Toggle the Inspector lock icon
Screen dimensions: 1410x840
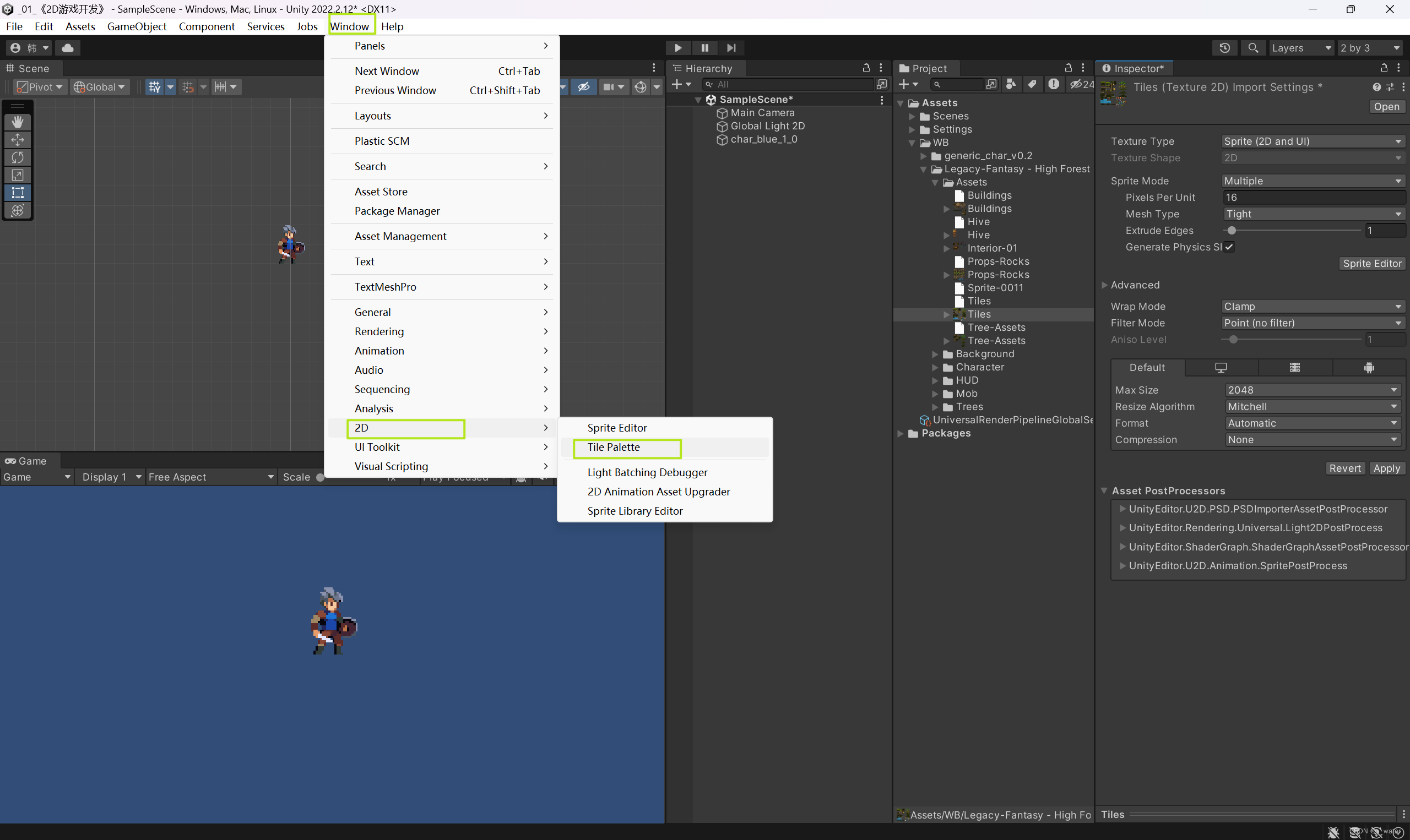1384,68
